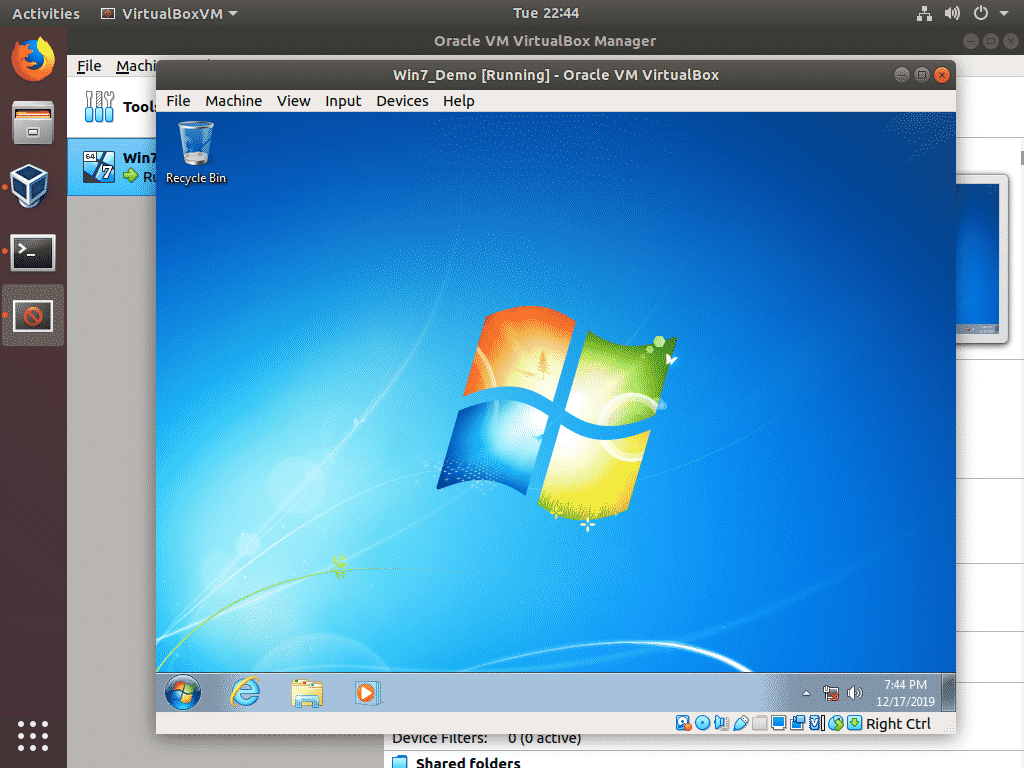Launch Internet Explorer from Windows taskbar

pyautogui.click(x=244, y=692)
